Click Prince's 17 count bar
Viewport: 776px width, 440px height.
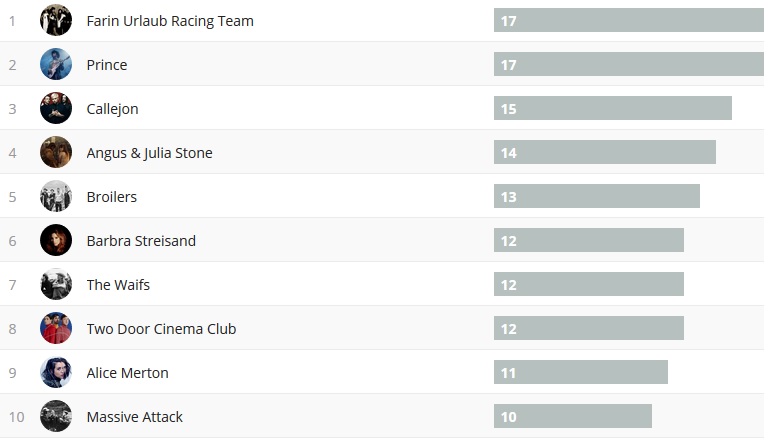coord(628,64)
